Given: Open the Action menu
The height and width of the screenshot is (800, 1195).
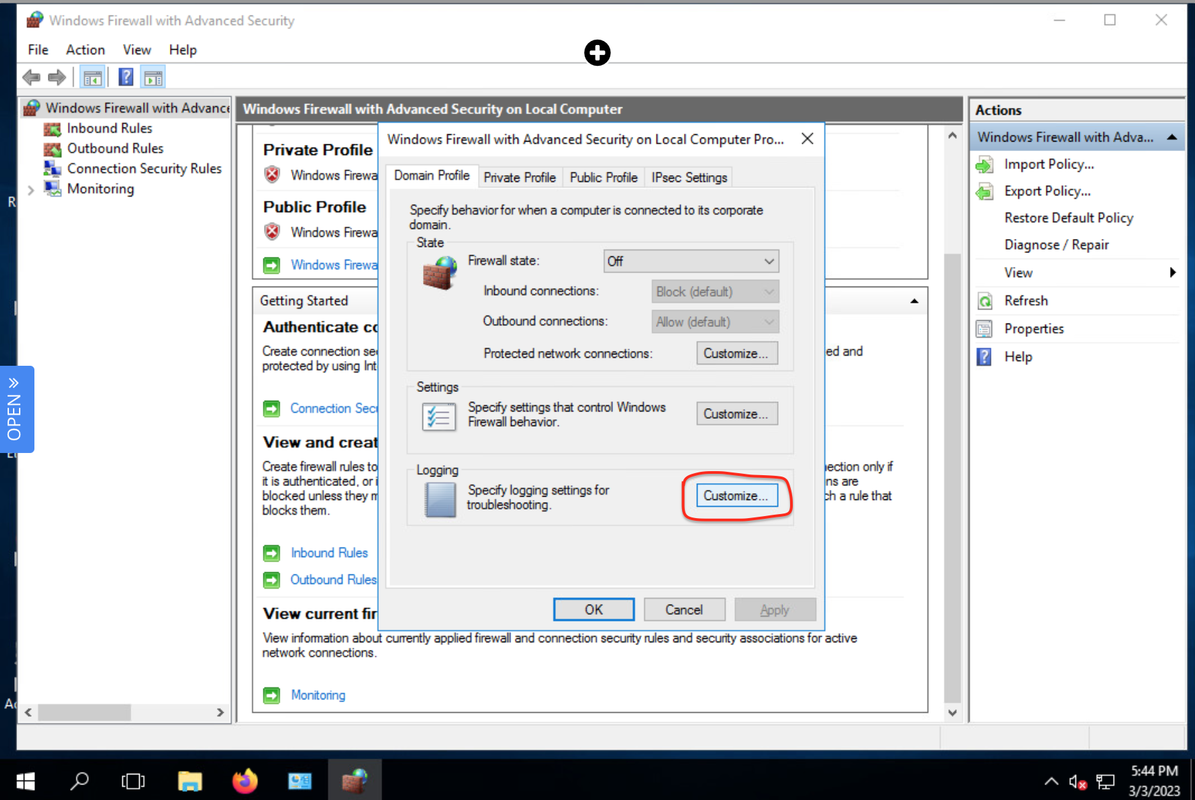Looking at the screenshot, I should tap(85, 50).
